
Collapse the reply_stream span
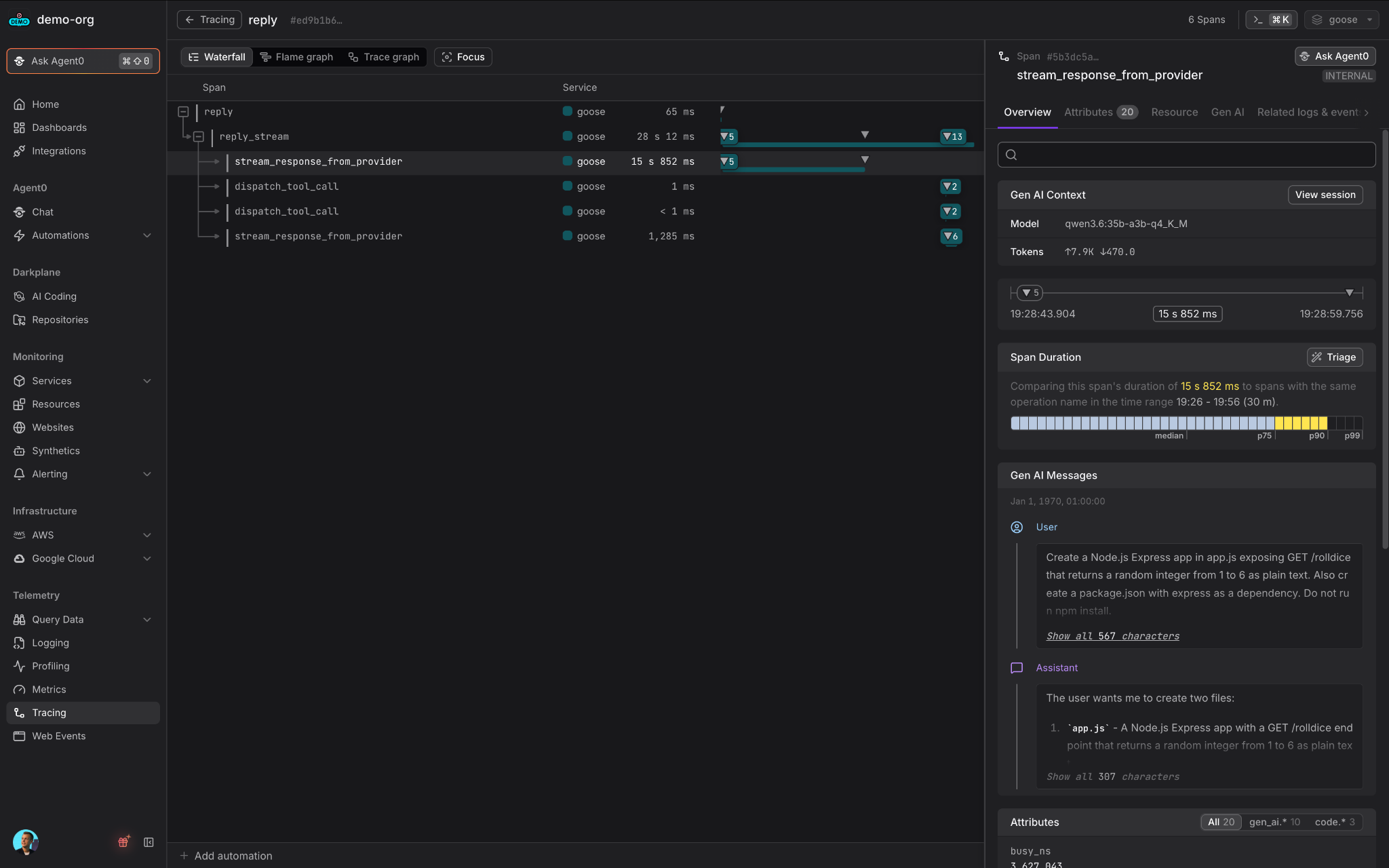(x=199, y=136)
